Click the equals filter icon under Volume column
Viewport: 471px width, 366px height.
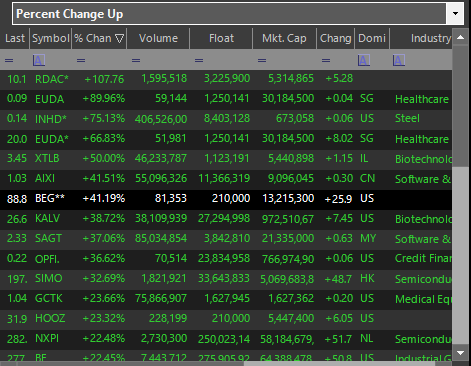(136, 61)
